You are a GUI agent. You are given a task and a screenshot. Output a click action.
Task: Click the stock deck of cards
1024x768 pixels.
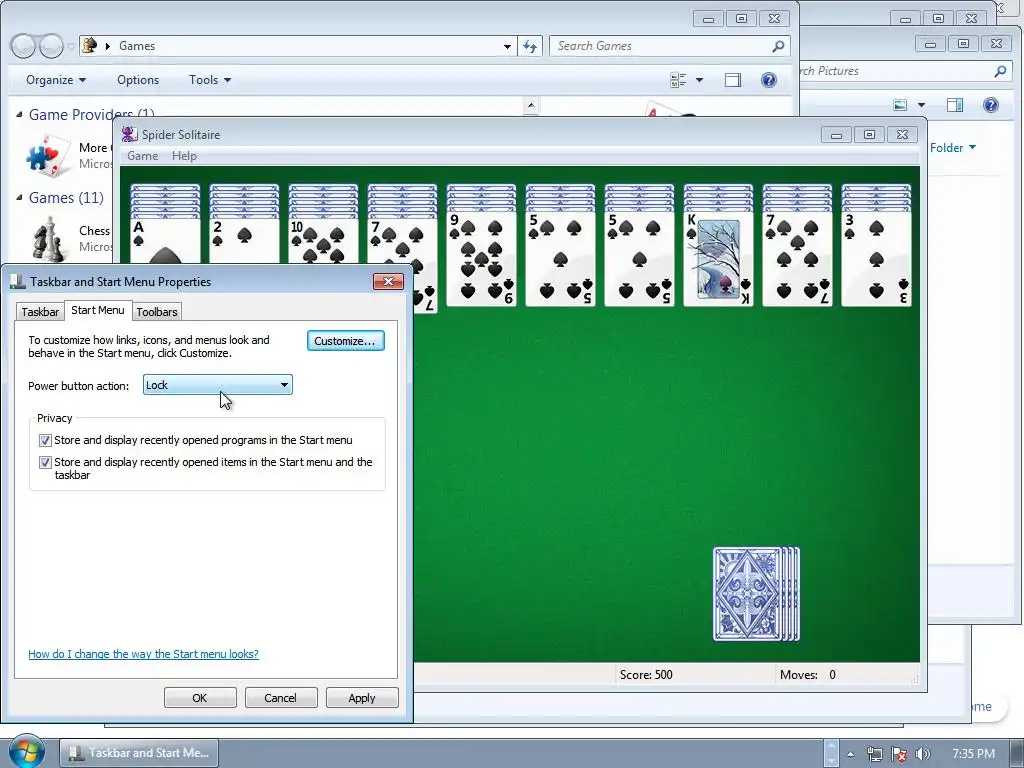(756, 594)
